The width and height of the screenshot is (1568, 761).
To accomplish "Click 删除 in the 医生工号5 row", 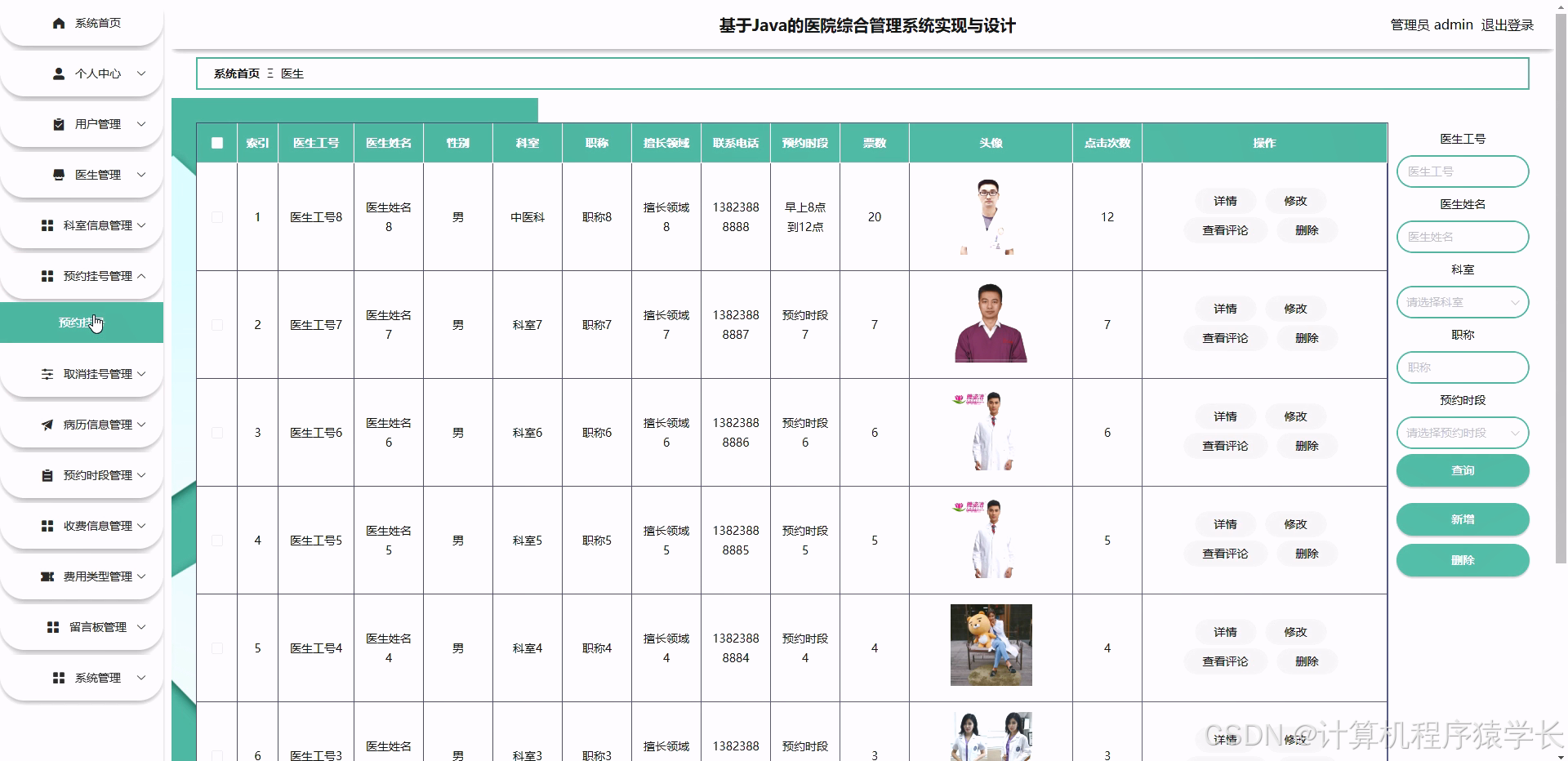I will 1307,554.
